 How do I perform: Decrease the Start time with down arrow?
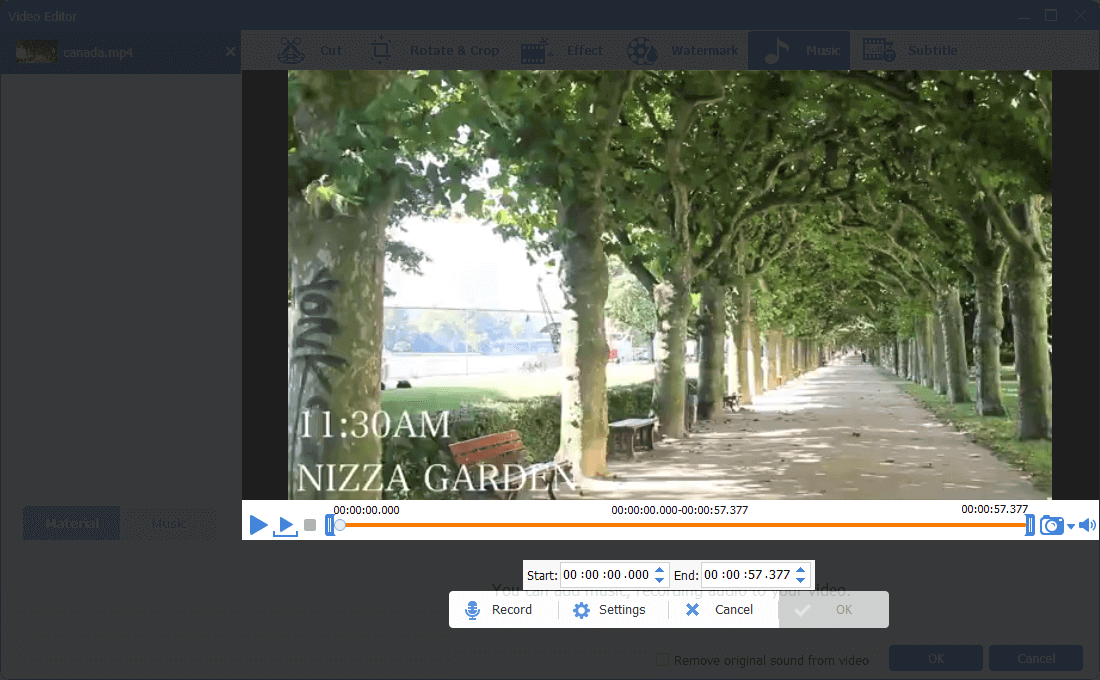pos(659,580)
